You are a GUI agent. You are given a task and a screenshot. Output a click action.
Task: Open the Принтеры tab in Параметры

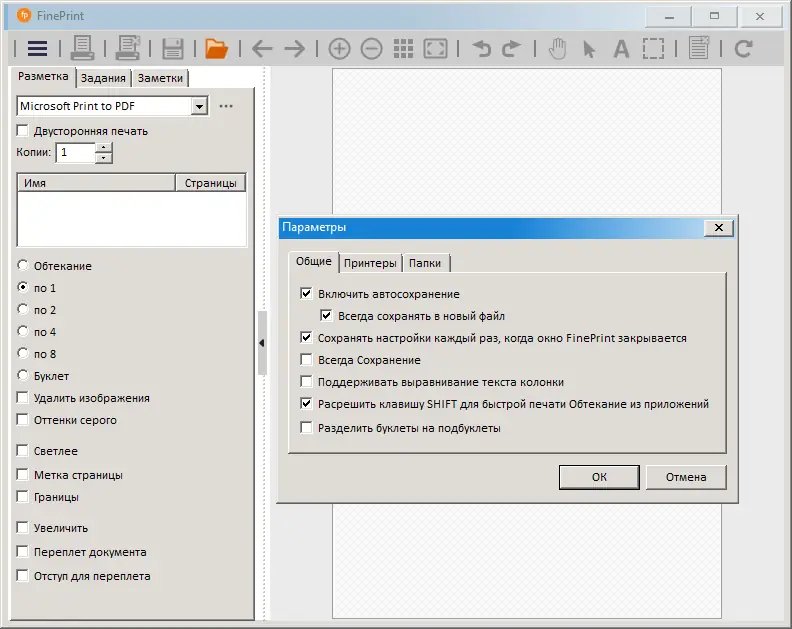(x=370, y=263)
